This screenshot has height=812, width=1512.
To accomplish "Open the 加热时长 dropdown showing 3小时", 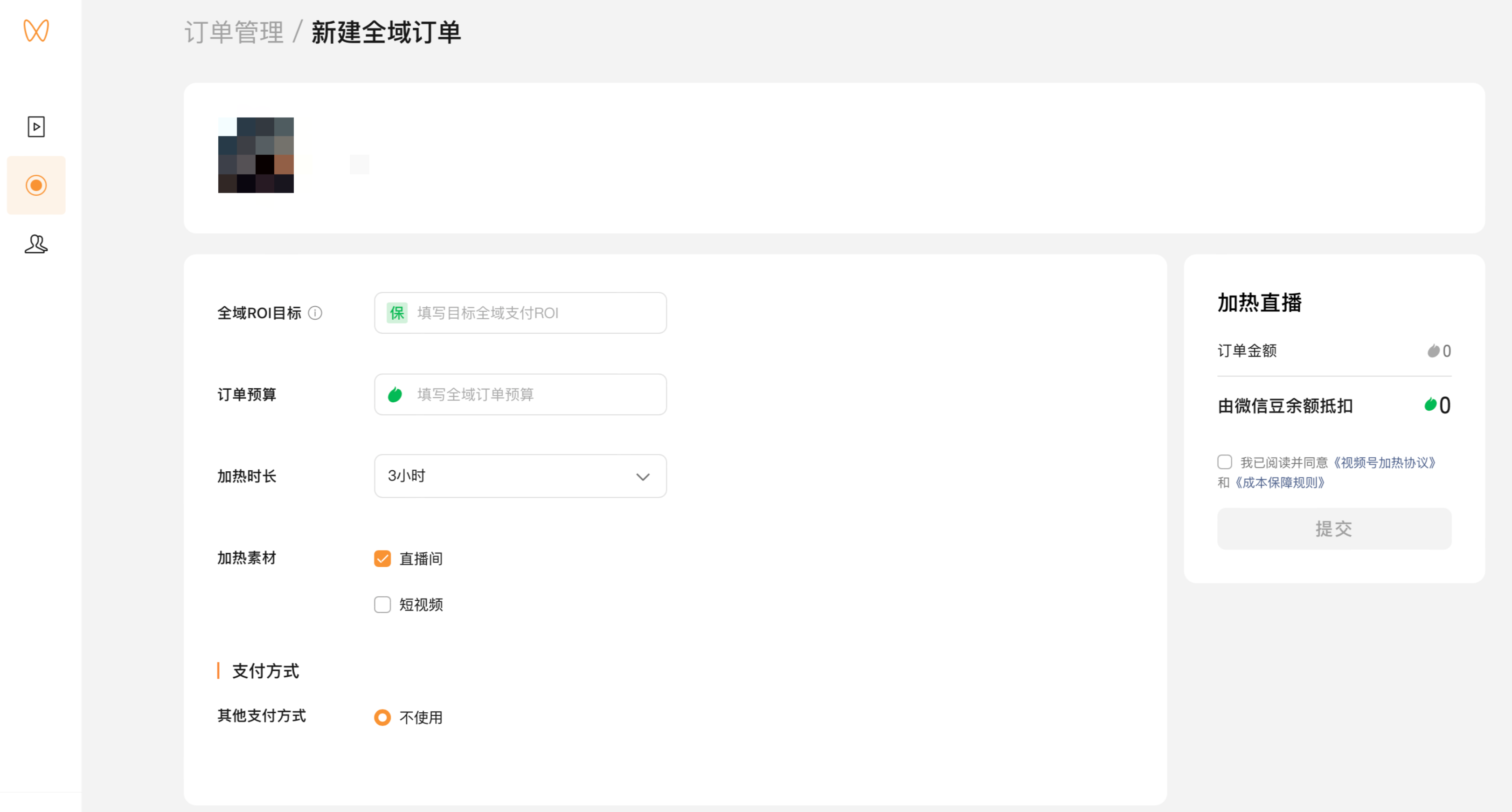I will 520,476.
